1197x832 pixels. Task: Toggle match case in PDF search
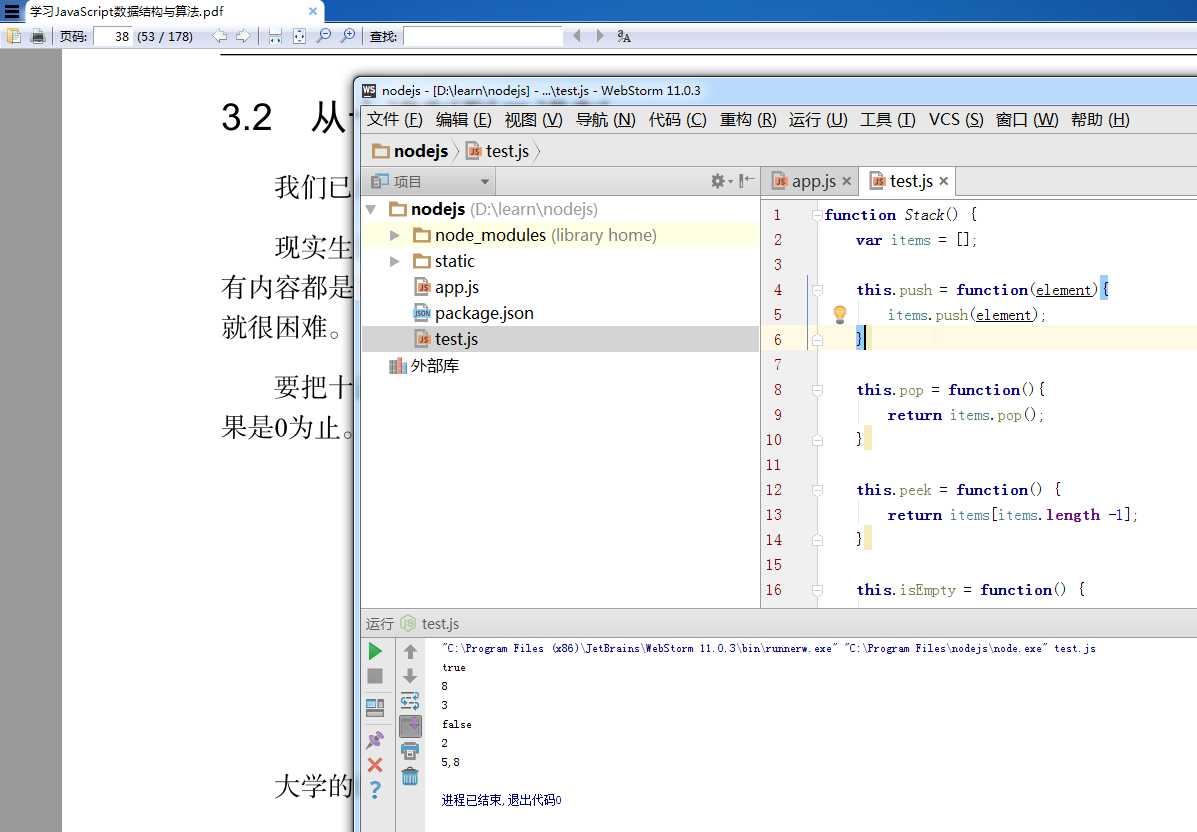624,36
